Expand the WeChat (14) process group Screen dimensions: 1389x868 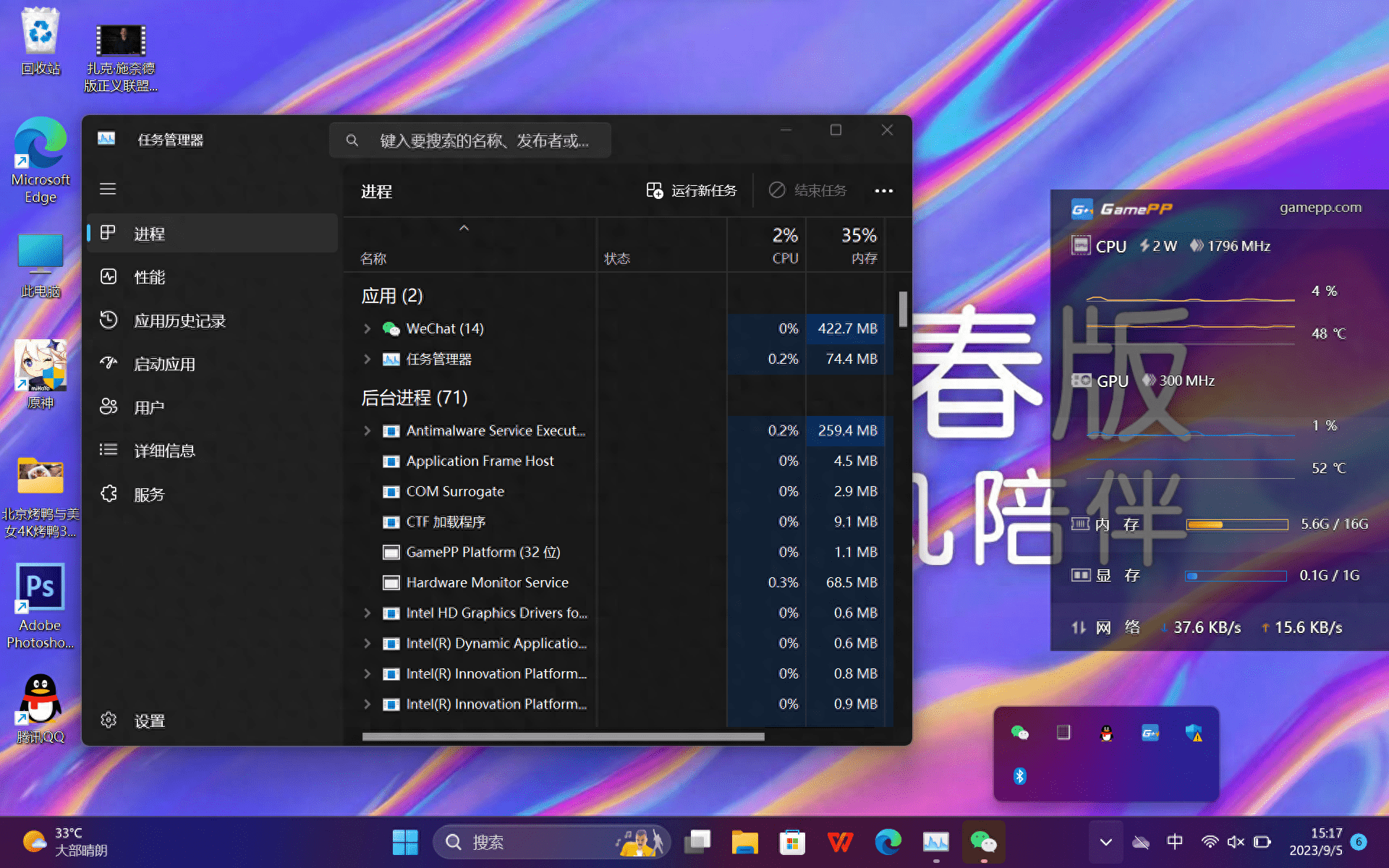point(367,328)
